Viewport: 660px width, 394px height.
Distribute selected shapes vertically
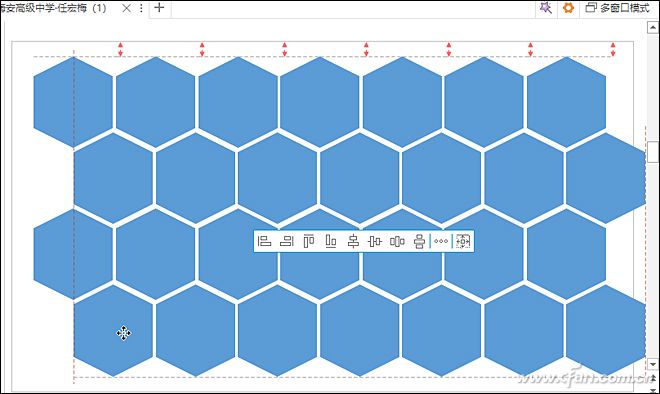coord(419,241)
